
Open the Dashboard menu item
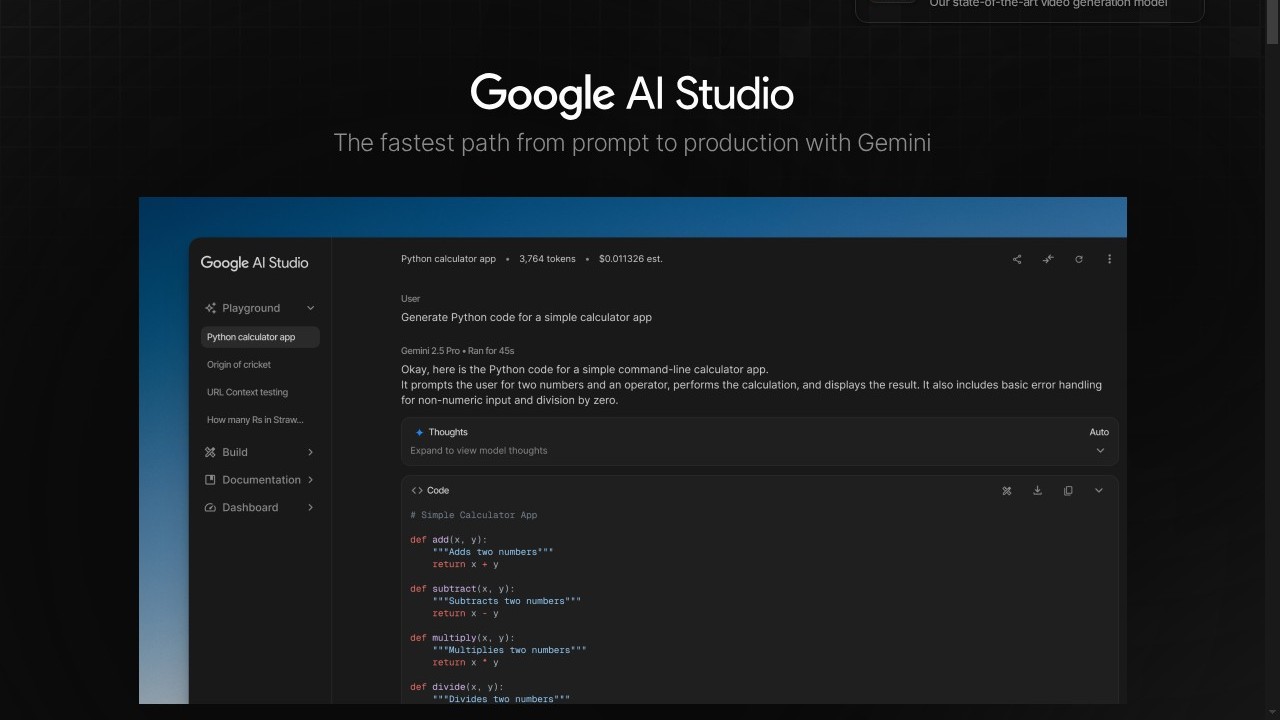click(260, 508)
